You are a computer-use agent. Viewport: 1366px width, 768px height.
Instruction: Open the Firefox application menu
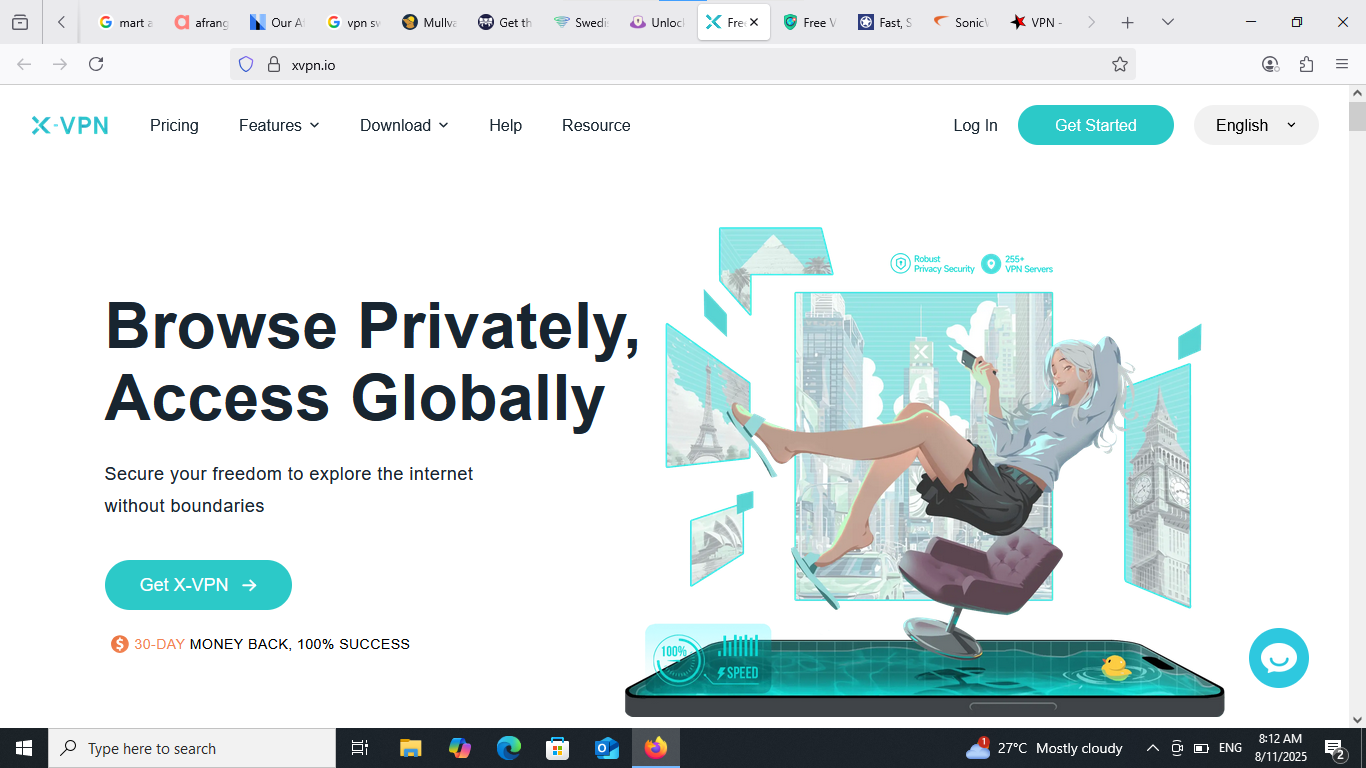click(x=1342, y=64)
